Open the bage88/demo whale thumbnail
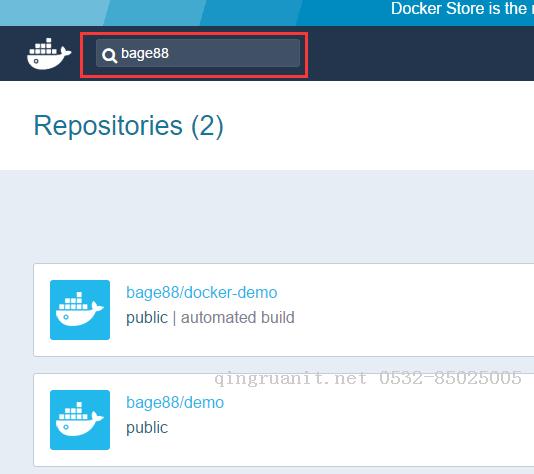This screenshot has width=534, height=474. pyautogui.click(x=80, y=420)
